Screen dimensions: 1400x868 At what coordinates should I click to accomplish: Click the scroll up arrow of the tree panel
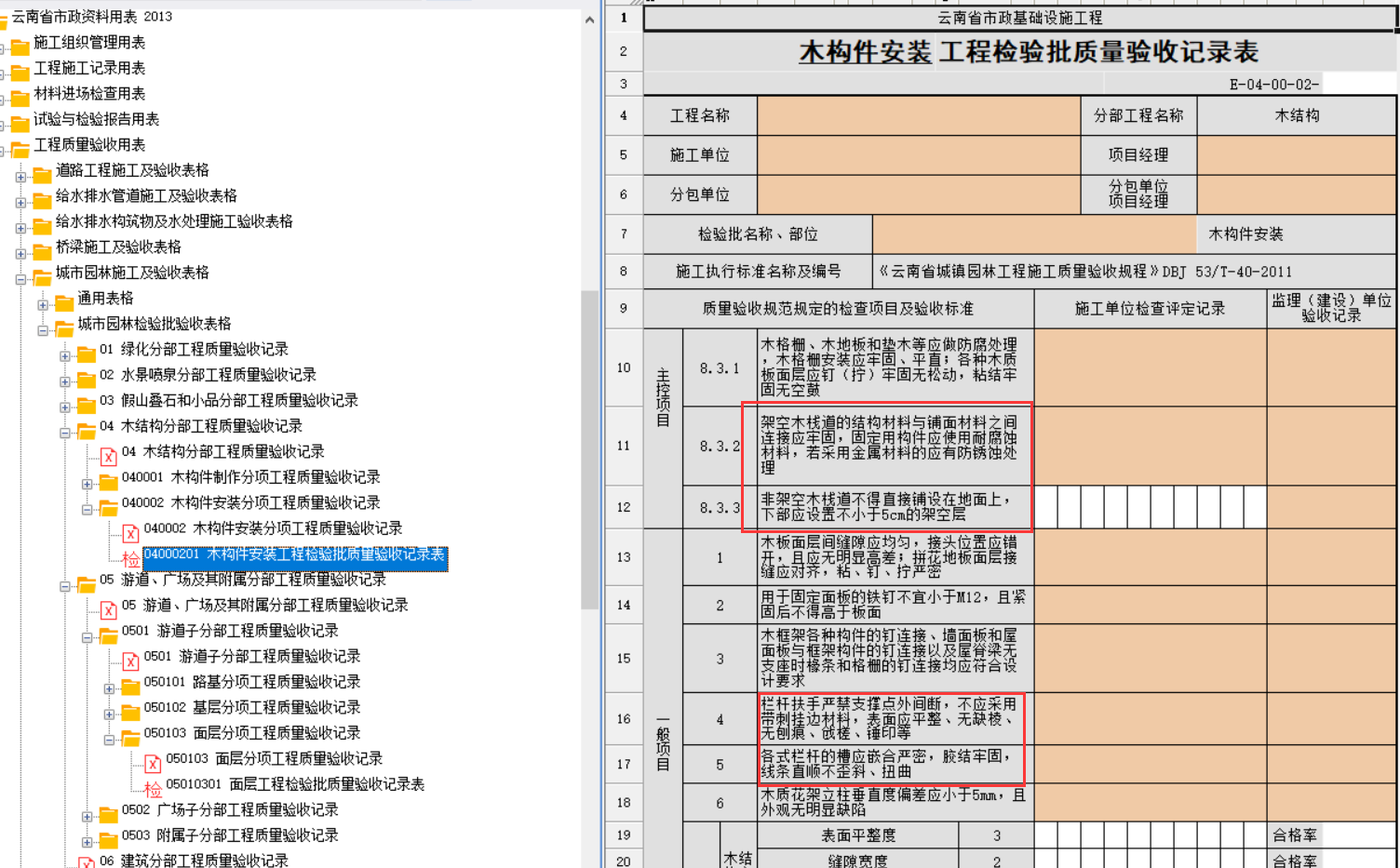[x=589, y=20]
